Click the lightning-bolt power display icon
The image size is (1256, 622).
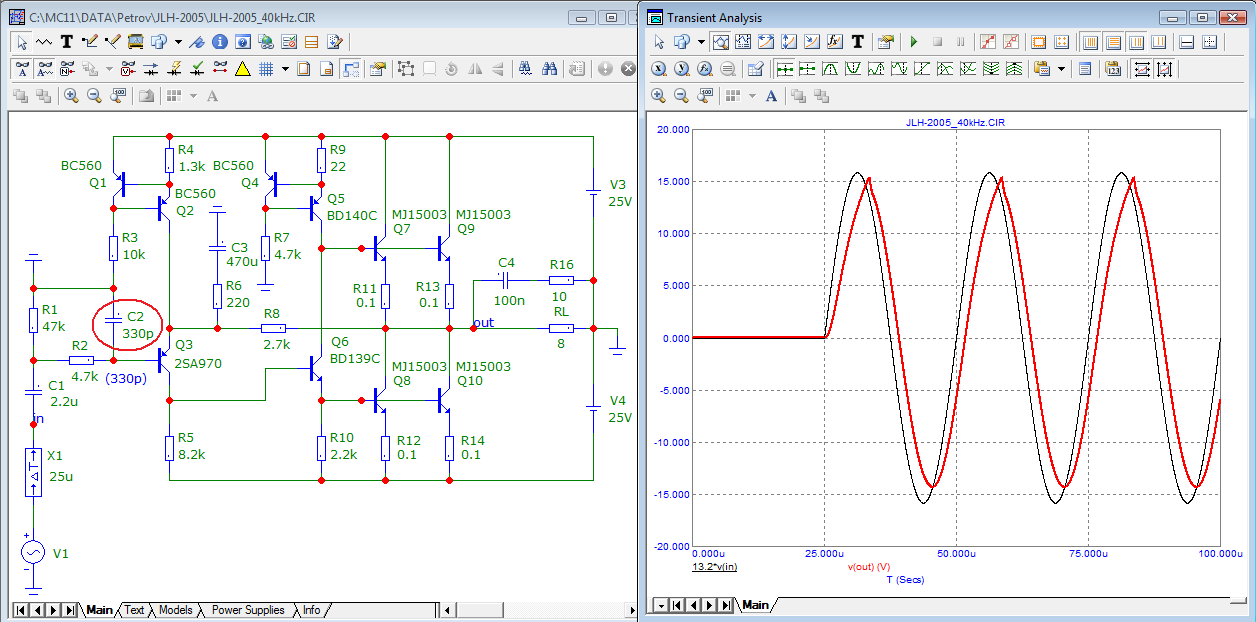coord(175,69)
